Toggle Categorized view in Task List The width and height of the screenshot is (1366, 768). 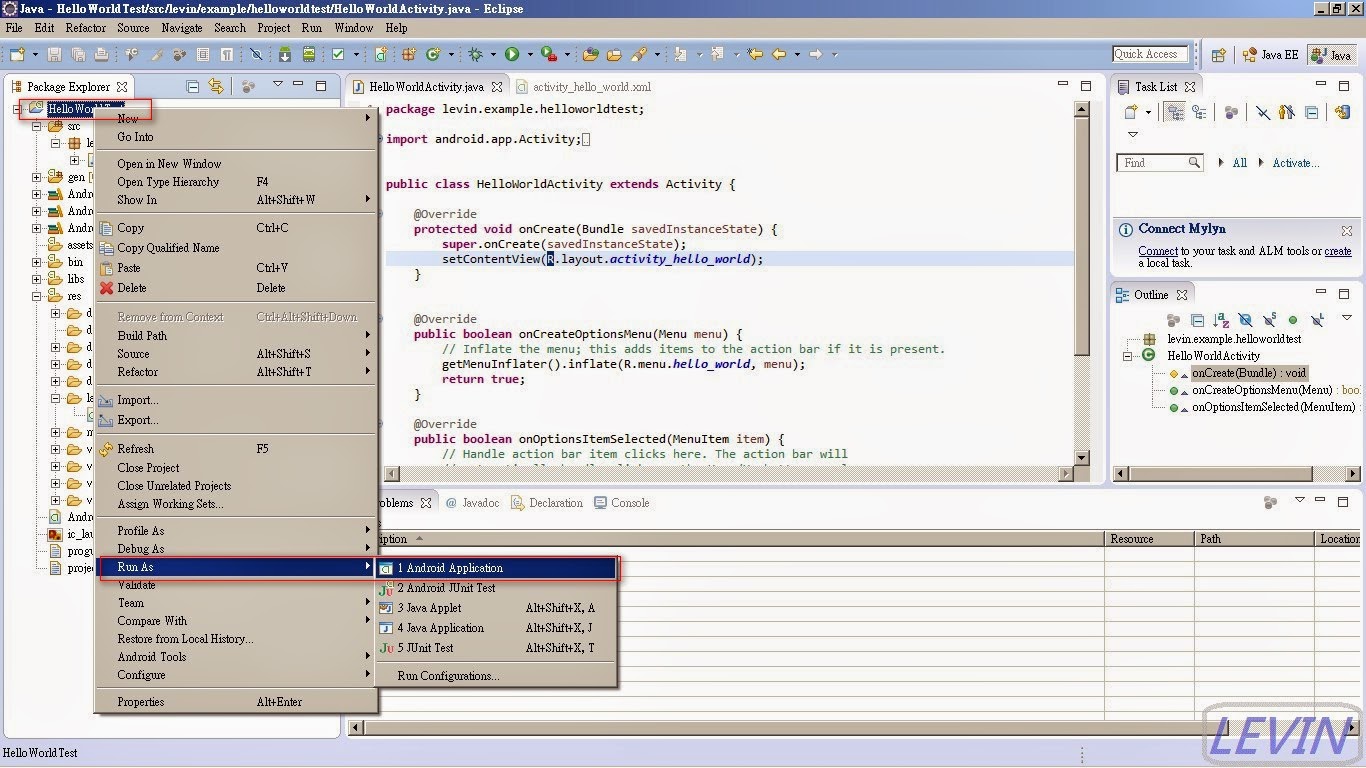tap(1175, 113)
